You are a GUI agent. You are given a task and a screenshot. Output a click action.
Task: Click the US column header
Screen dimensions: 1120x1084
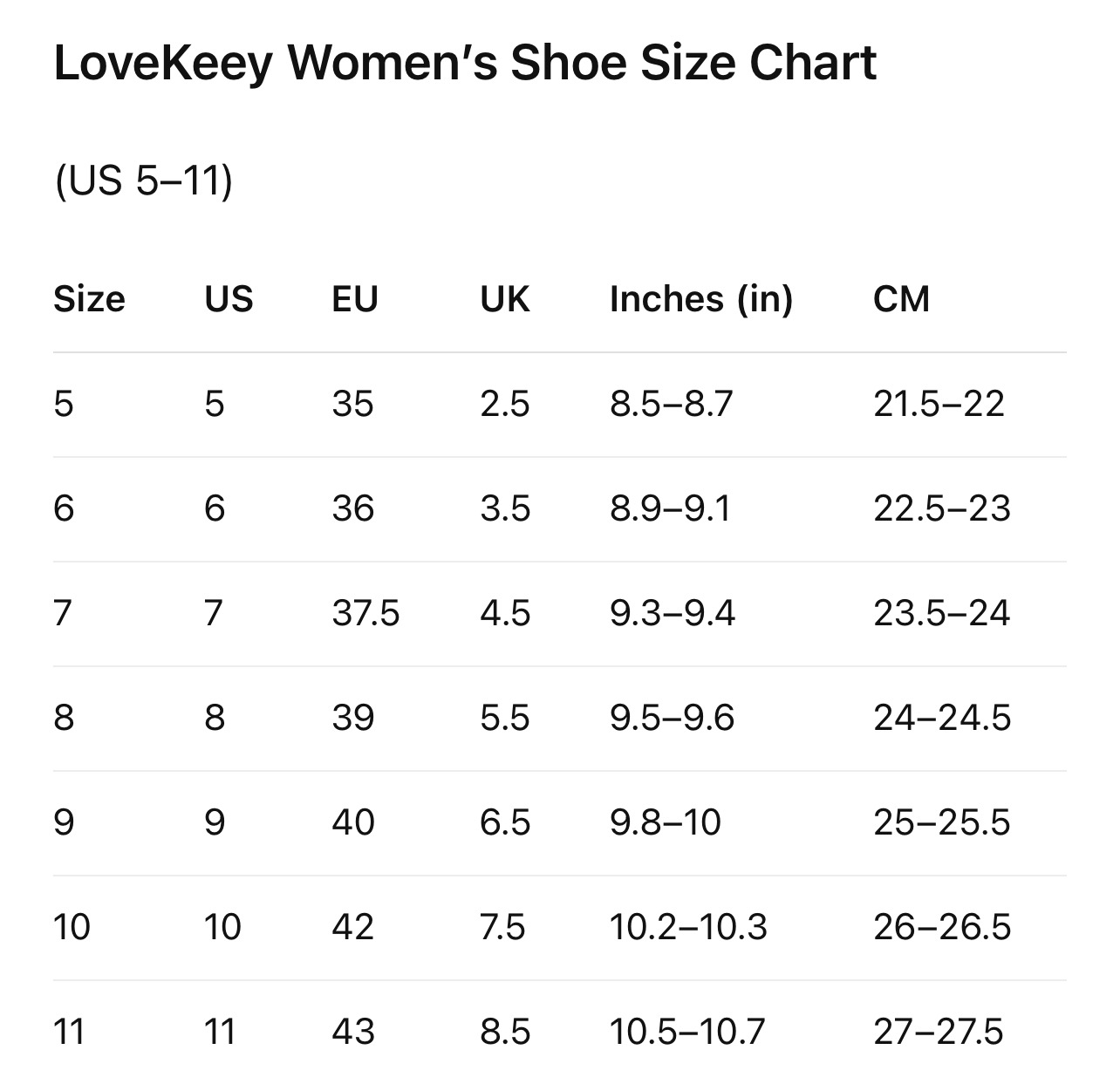(x=229, y=299)
